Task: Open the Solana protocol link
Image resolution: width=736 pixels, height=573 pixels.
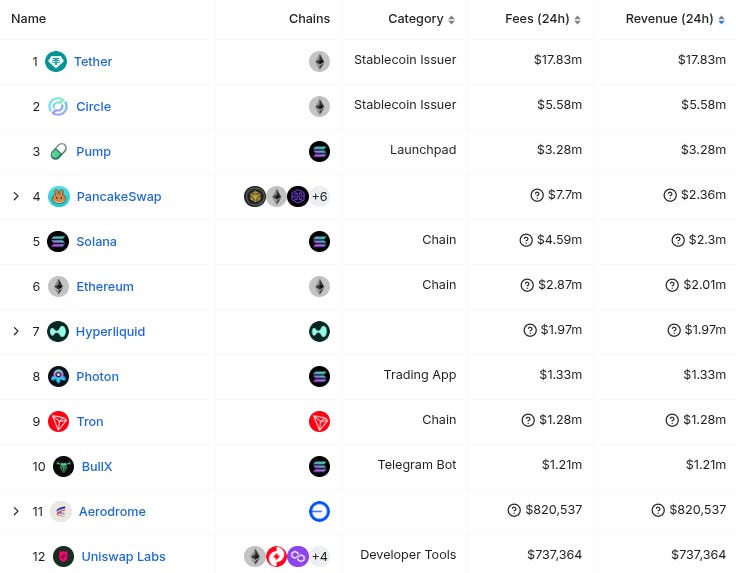Action: (96, 242)
